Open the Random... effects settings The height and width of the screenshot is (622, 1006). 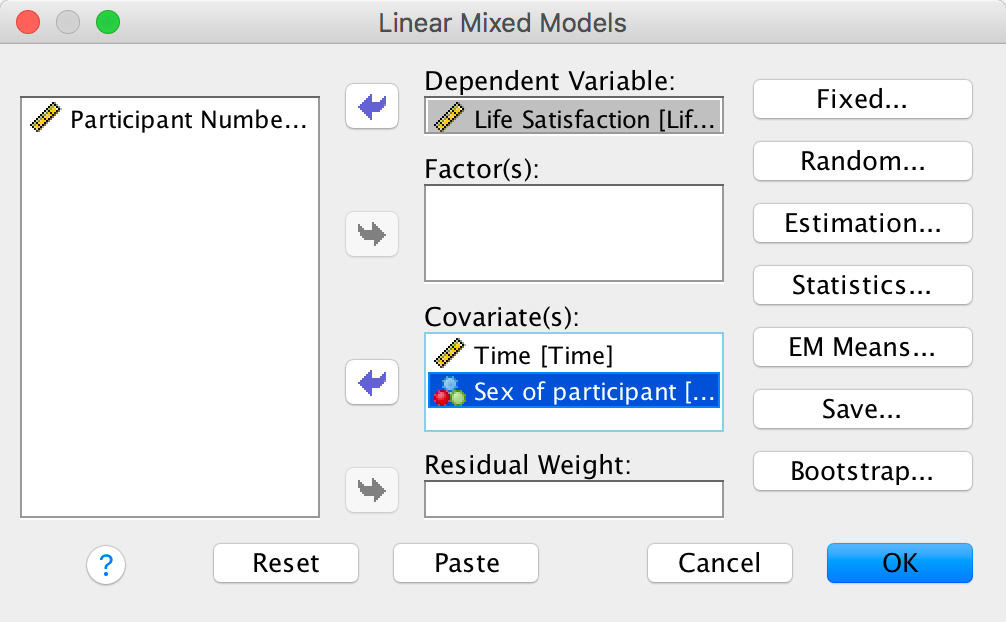tap(862, 161)
